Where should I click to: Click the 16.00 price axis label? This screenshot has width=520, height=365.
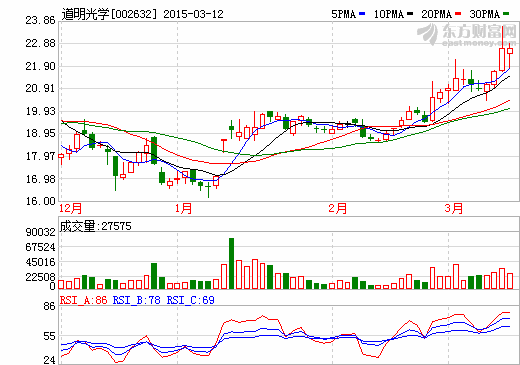pyautogui.click(x=40, y=201)
